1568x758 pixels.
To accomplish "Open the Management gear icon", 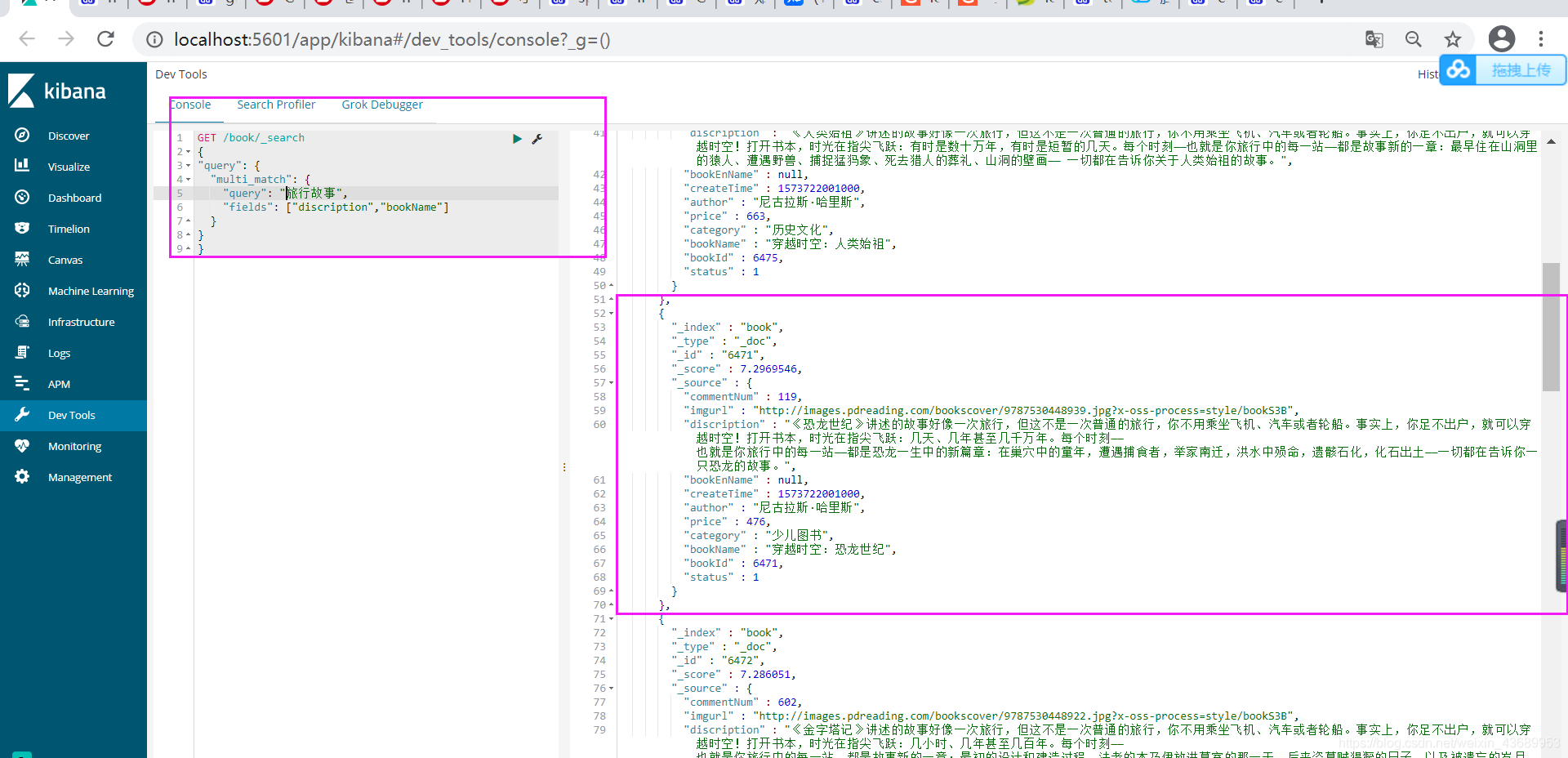I will tap(22, 476).
